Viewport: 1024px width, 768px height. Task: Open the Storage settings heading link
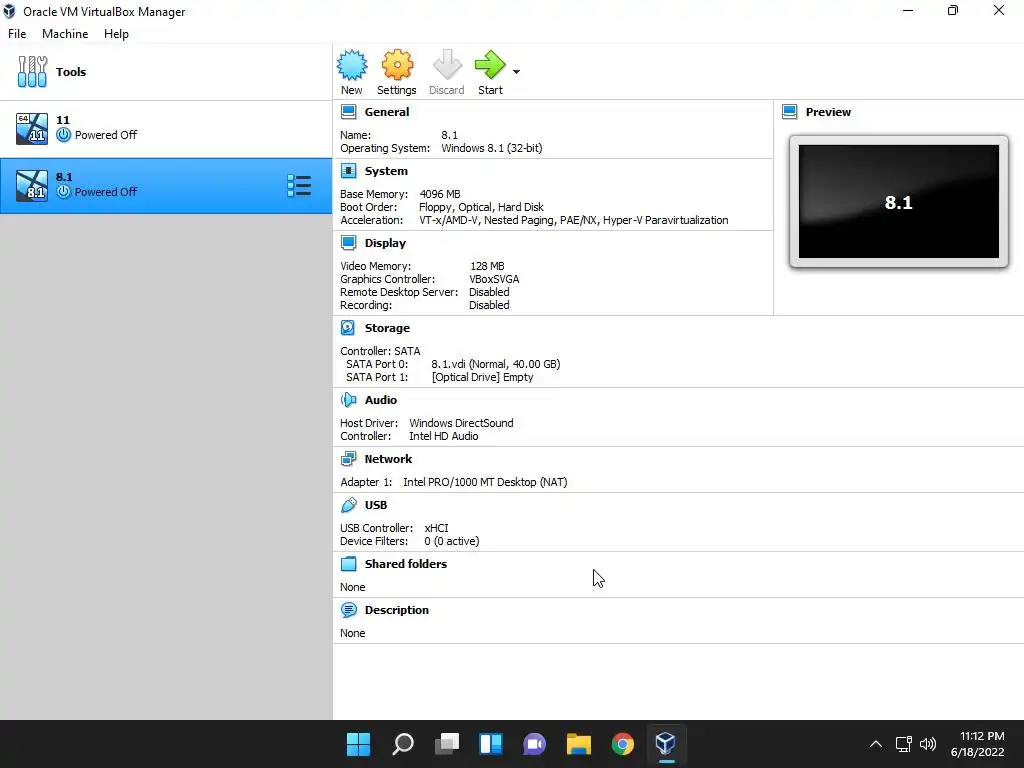[x=387, y=328]
